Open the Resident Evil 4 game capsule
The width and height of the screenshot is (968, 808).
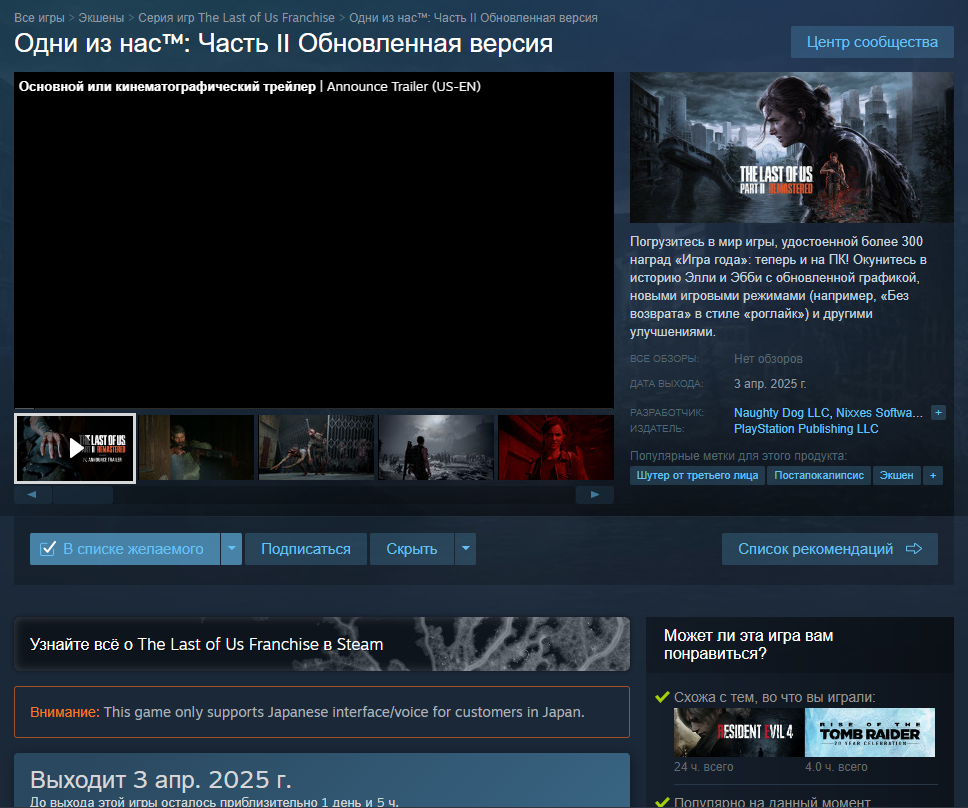click(x=739, y=732)
